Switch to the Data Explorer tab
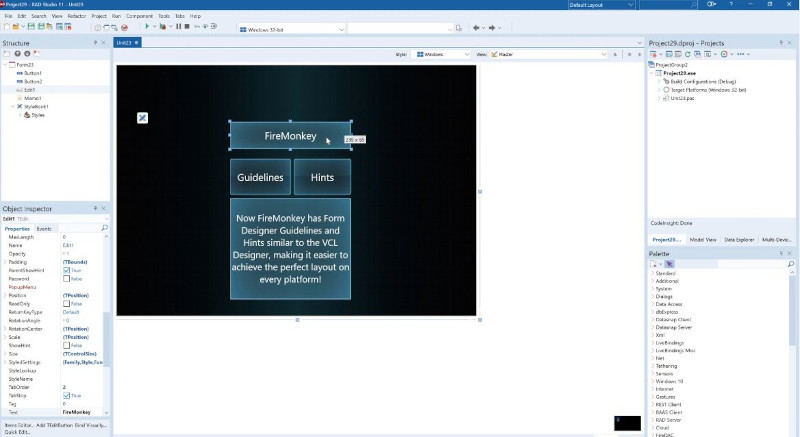The height and width of the screenshot is (437, 800). point(739,240)
